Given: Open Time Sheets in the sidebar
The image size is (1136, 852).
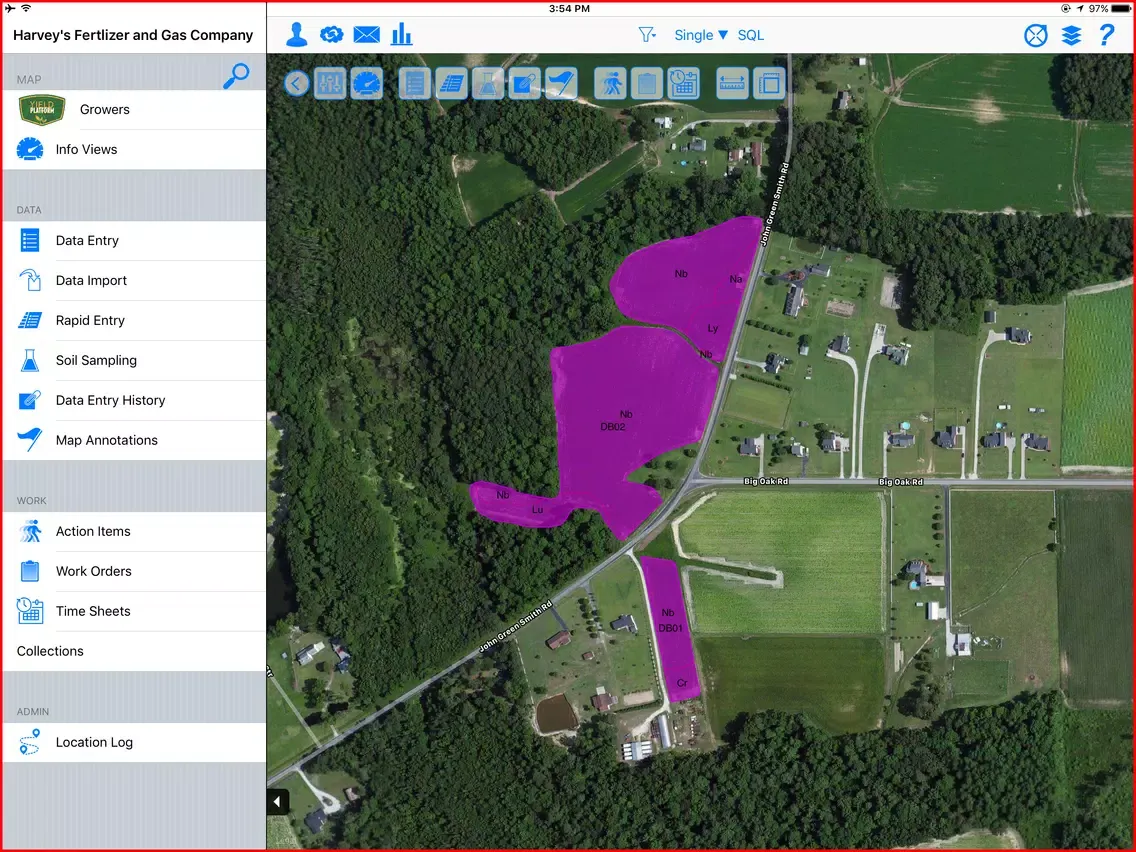Looking at the screenshot, I should [x=134, y=611].
